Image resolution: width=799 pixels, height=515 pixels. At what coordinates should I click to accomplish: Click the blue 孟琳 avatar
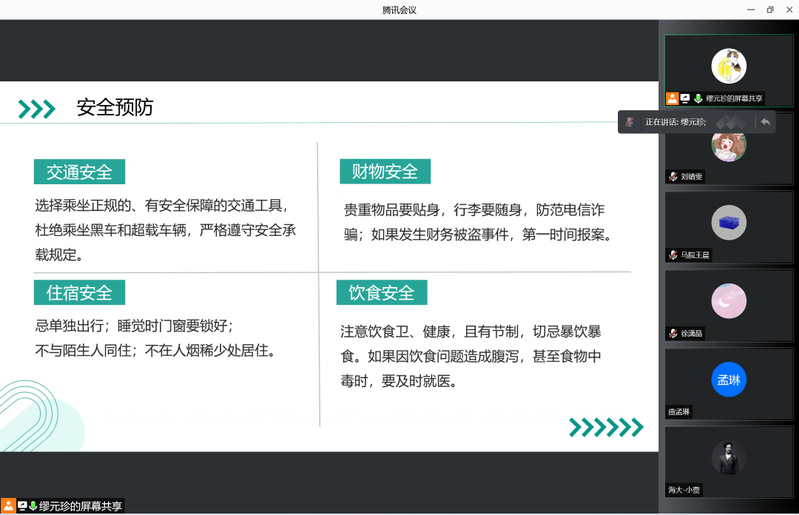pyautogui.click(x=729, y=379)
